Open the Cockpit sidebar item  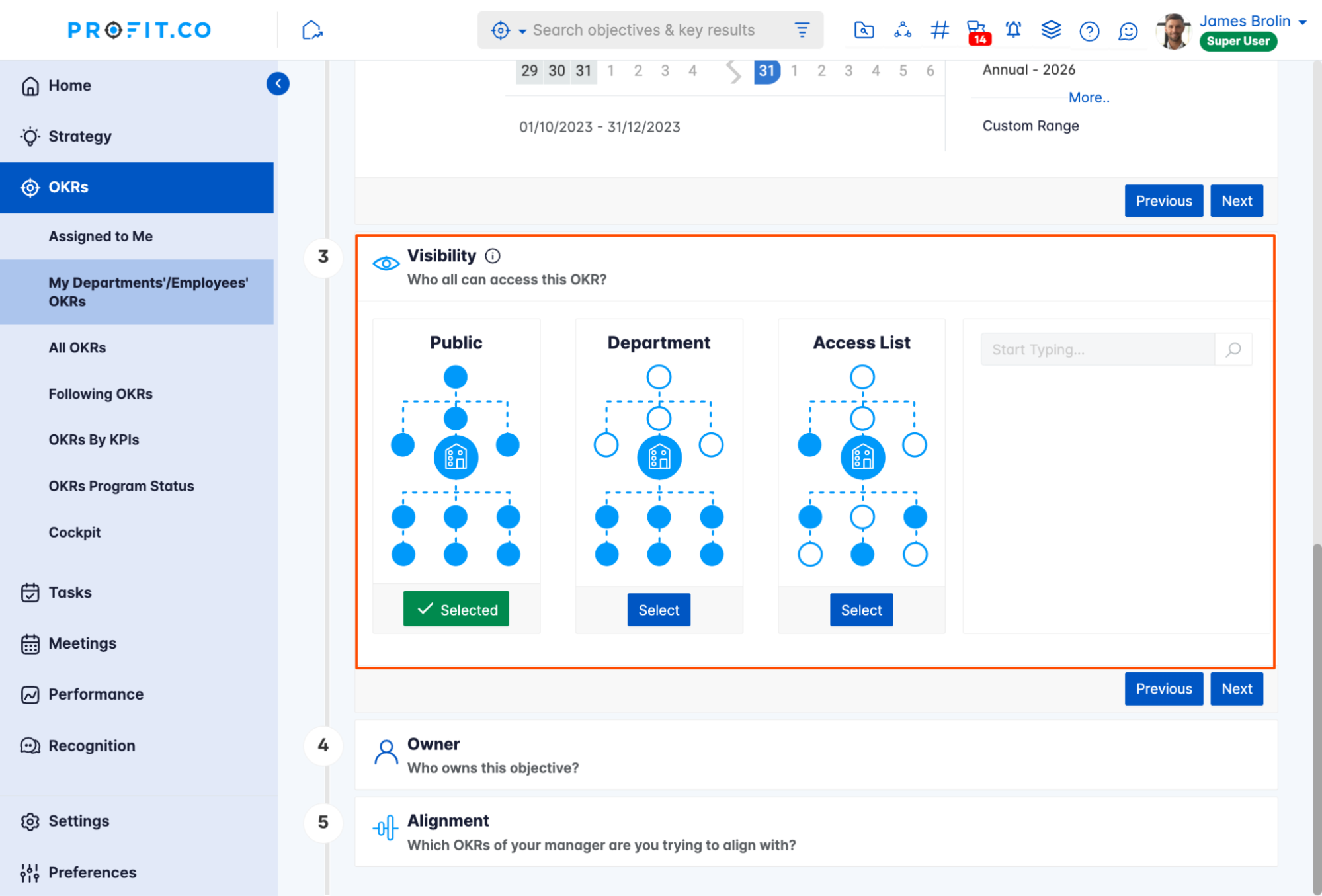pyautogui.click(x=75, y=532)
